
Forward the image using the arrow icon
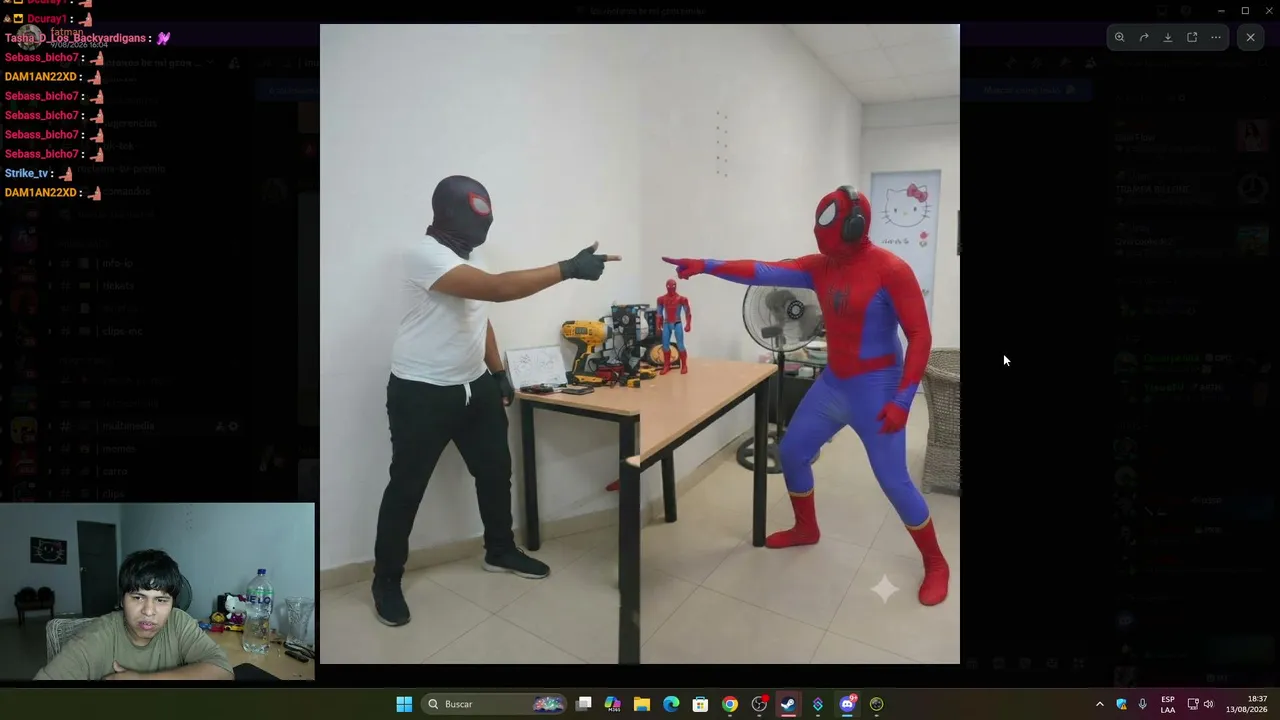coord(1144,38)
